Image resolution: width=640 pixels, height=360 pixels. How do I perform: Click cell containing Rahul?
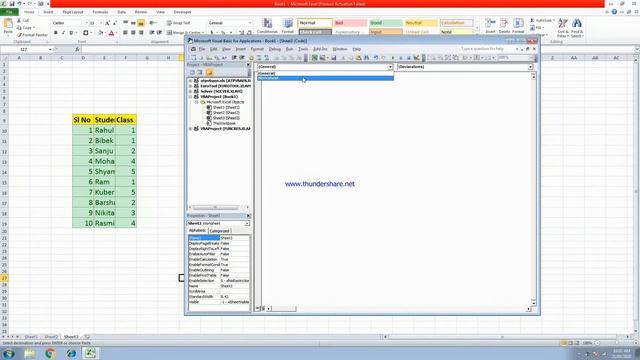pyautogui.click(x=104, y=130)
